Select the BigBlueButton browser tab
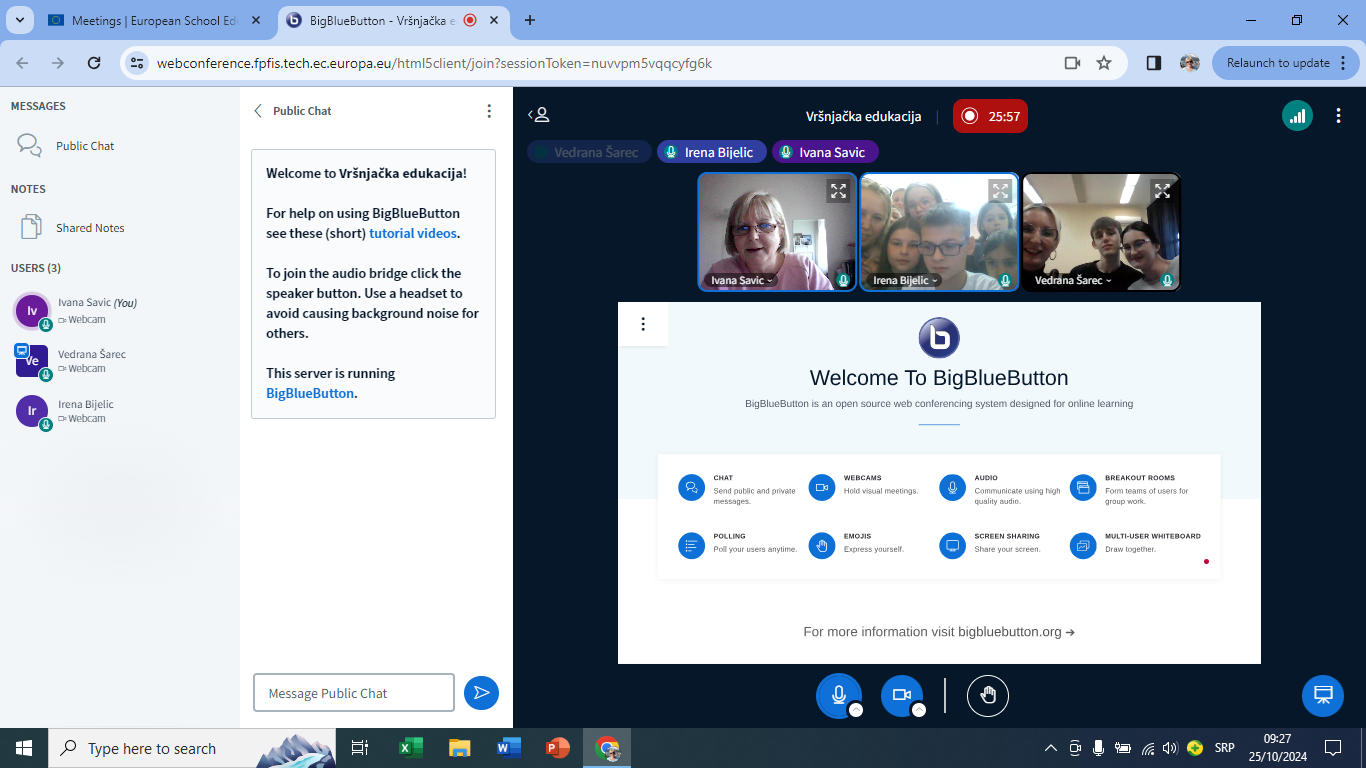1366x768 pixels. pos(392,20)
